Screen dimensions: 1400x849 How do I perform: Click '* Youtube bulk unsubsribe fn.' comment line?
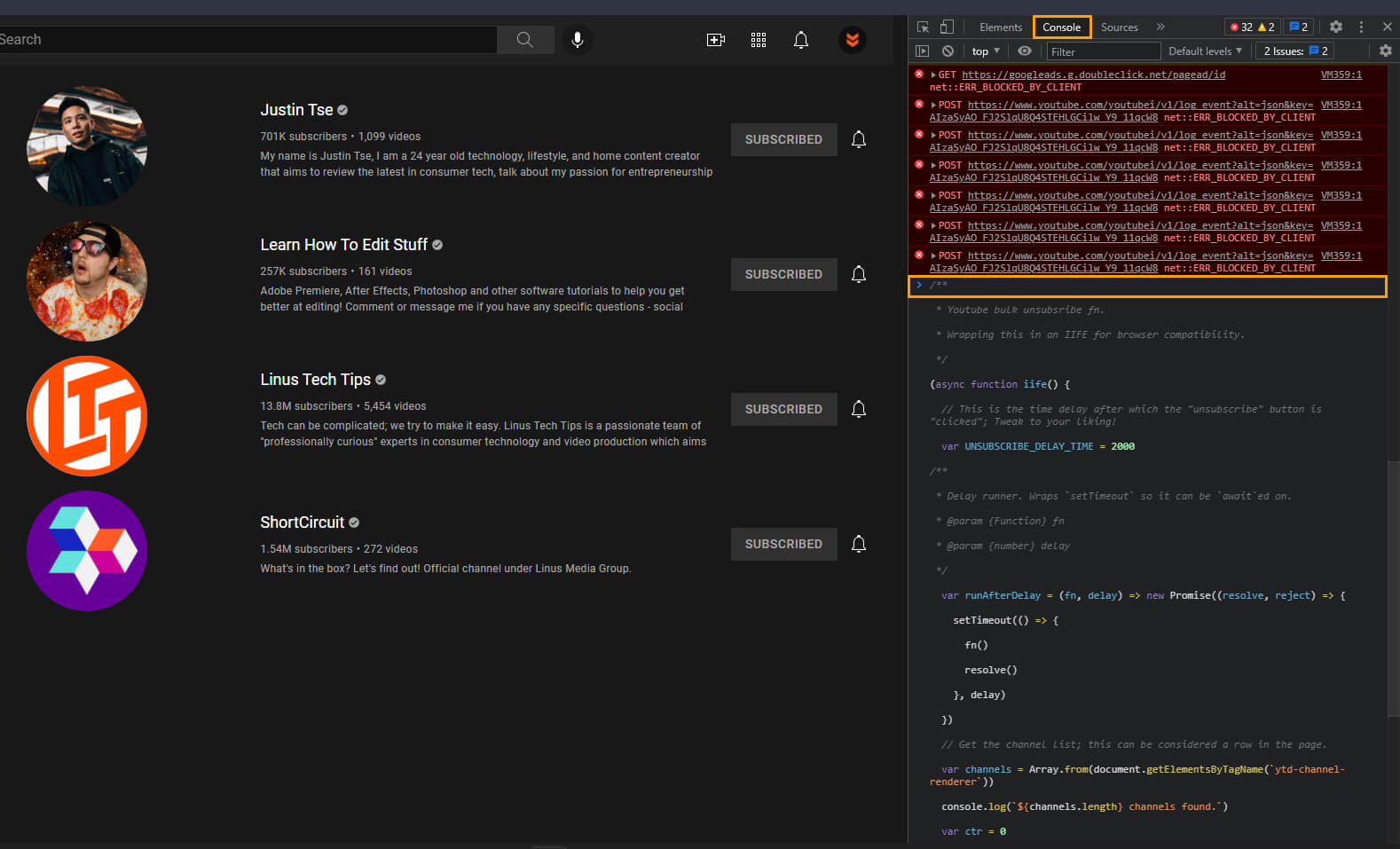coord(1020,311)
